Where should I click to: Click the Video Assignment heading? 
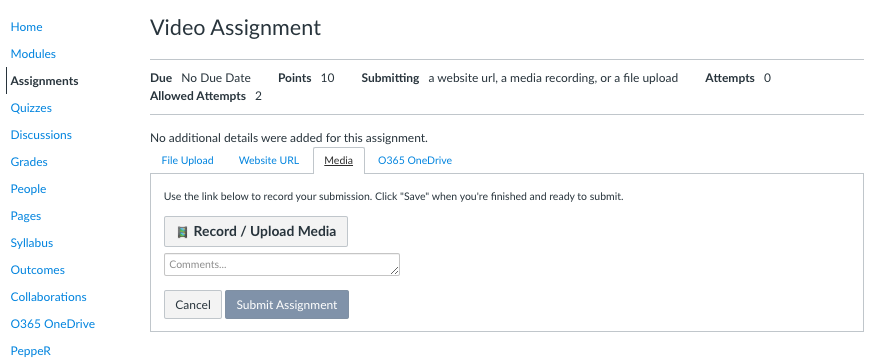236,27
